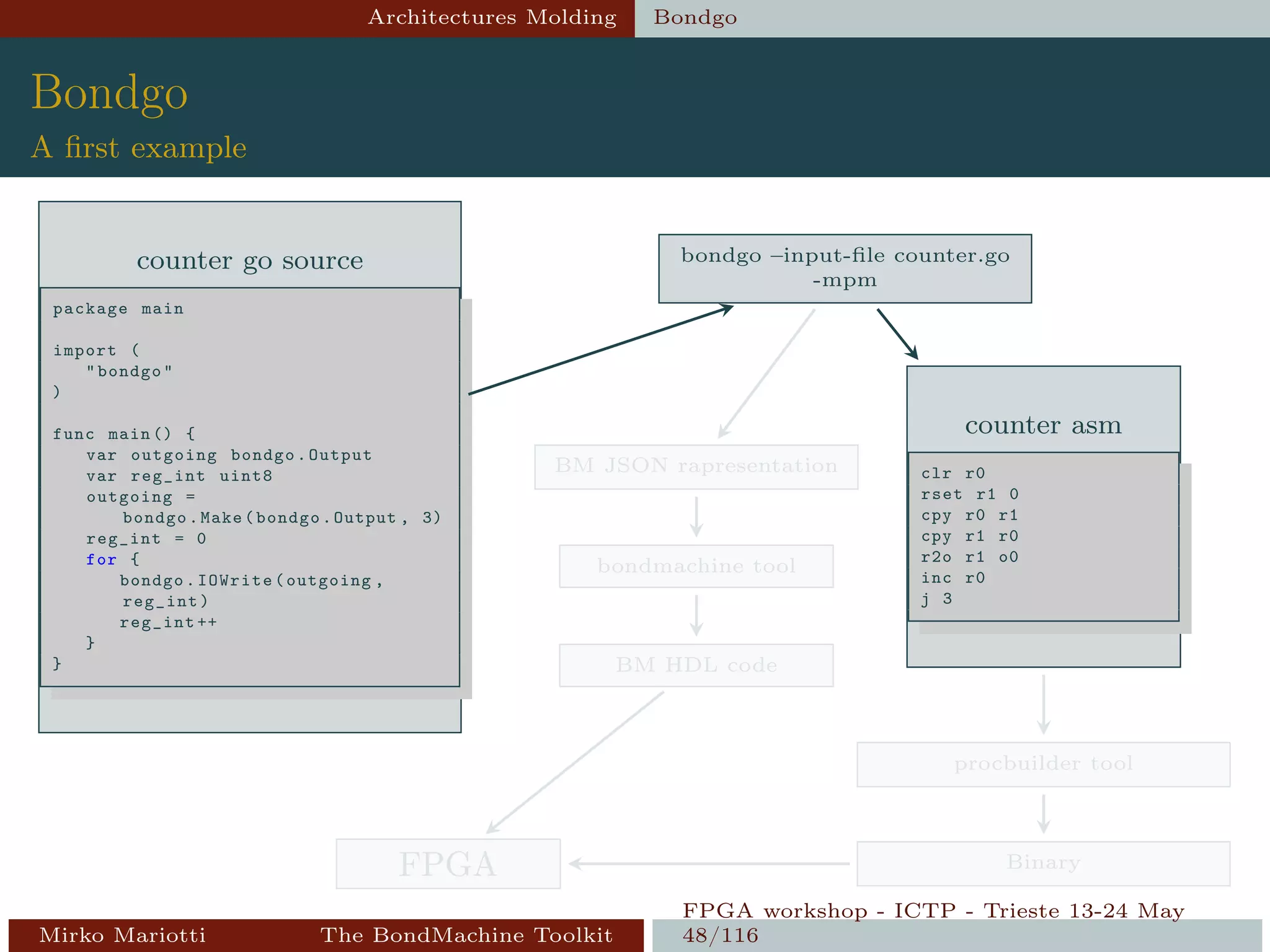This screenshot has width=1270, height=952.
Task: Click arrow pointing from command to counter asm
Action: click(897, 334)
